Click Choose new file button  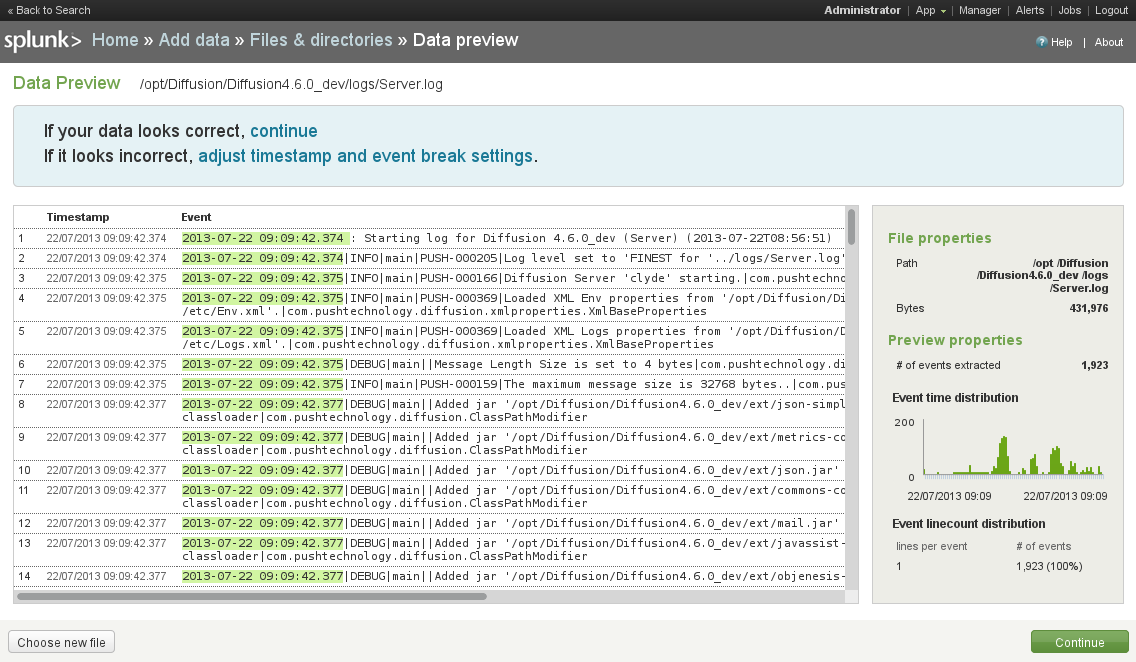click(x=62, y=642)
